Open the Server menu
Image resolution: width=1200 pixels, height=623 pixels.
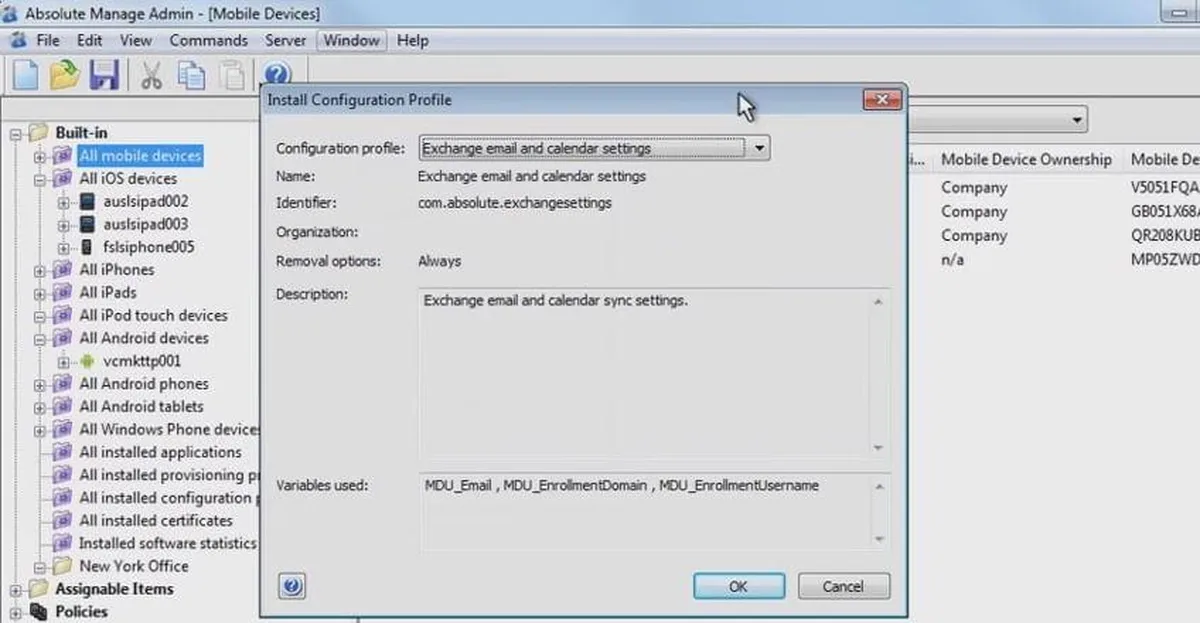coord(286,41)
